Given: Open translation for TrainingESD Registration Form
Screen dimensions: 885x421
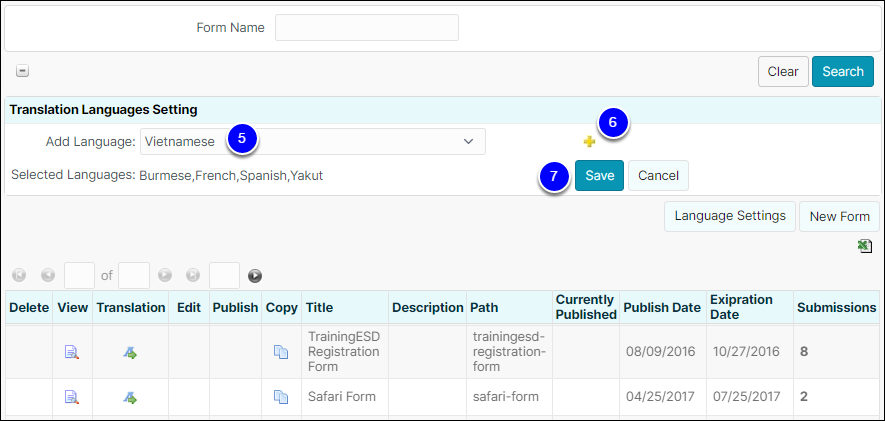Looking at the screenshot, I should 130,353.
